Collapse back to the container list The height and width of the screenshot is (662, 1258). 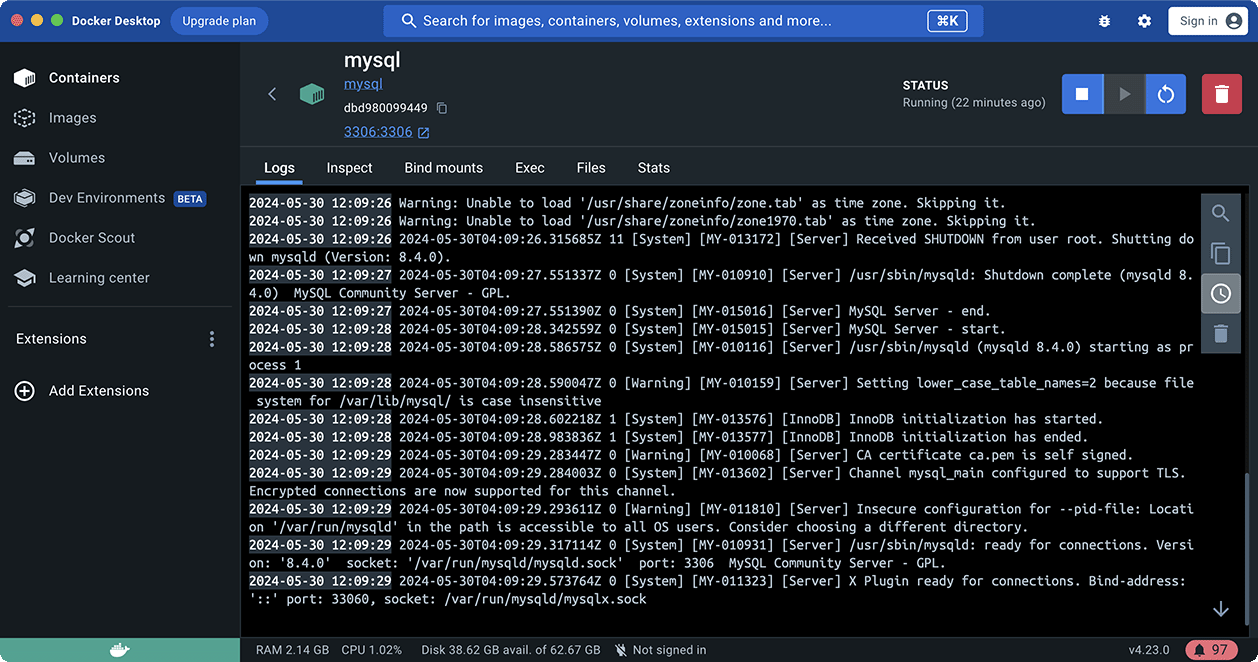click(272, 93)
